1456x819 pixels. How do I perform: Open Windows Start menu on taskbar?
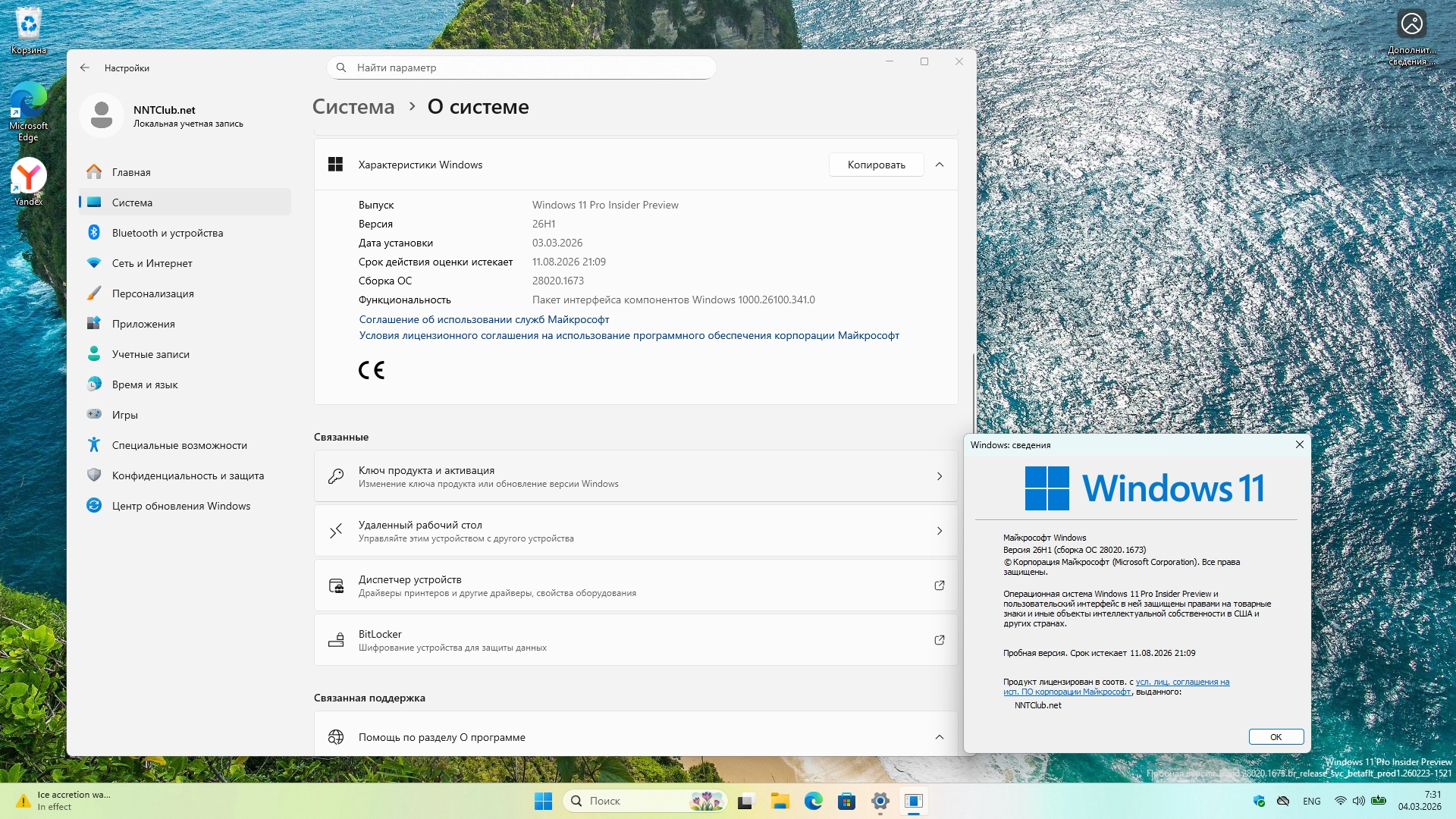point(543,801)
